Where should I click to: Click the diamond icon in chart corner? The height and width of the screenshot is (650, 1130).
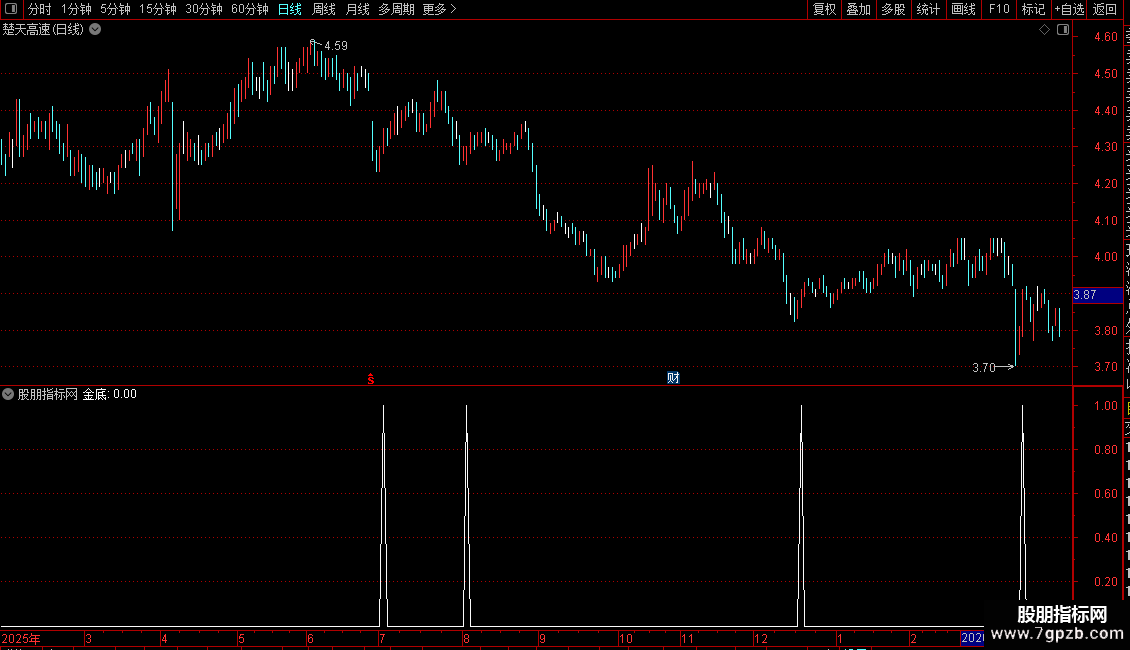tap(1044, 30)
